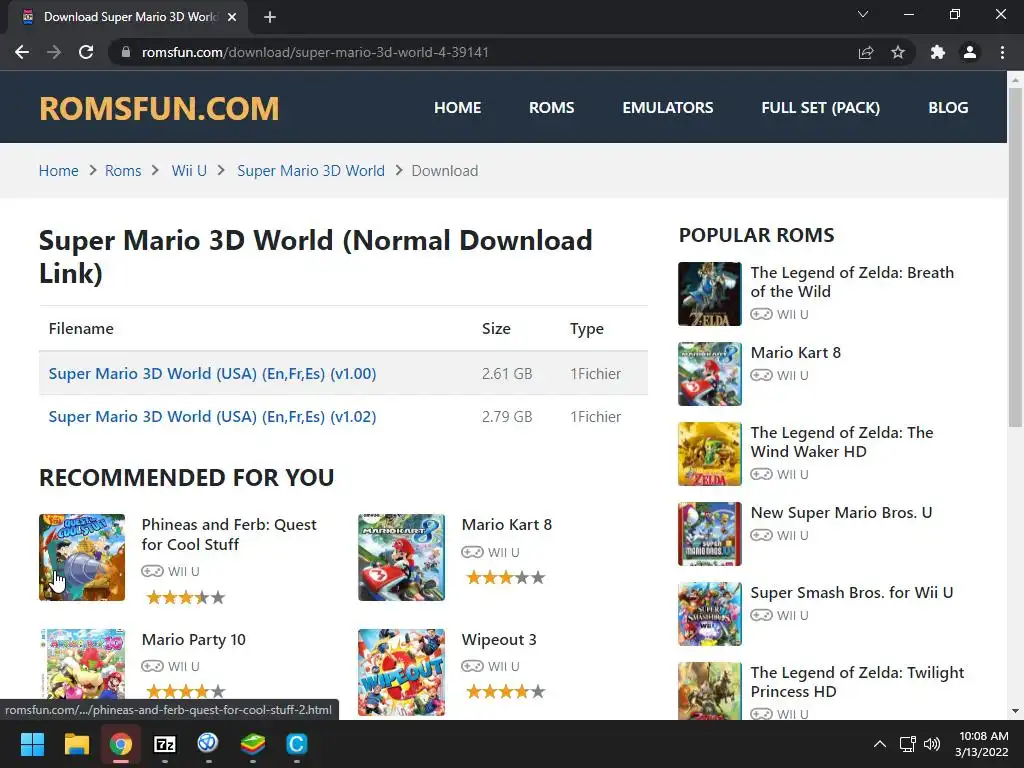
Task: Open the Chrome profile icon
Action: (970, 52)
